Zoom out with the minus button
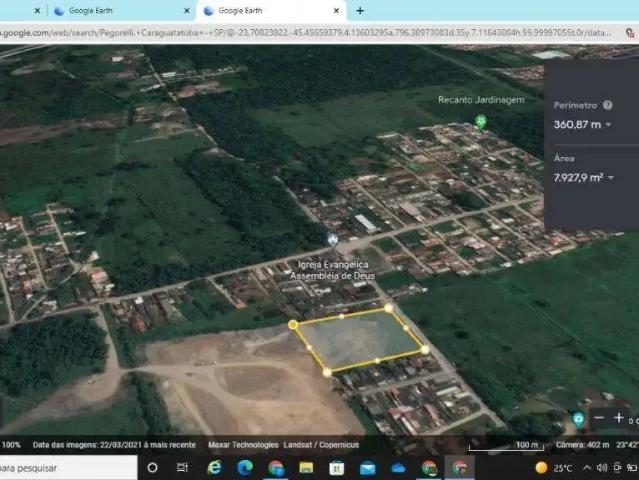 point(599,418)
